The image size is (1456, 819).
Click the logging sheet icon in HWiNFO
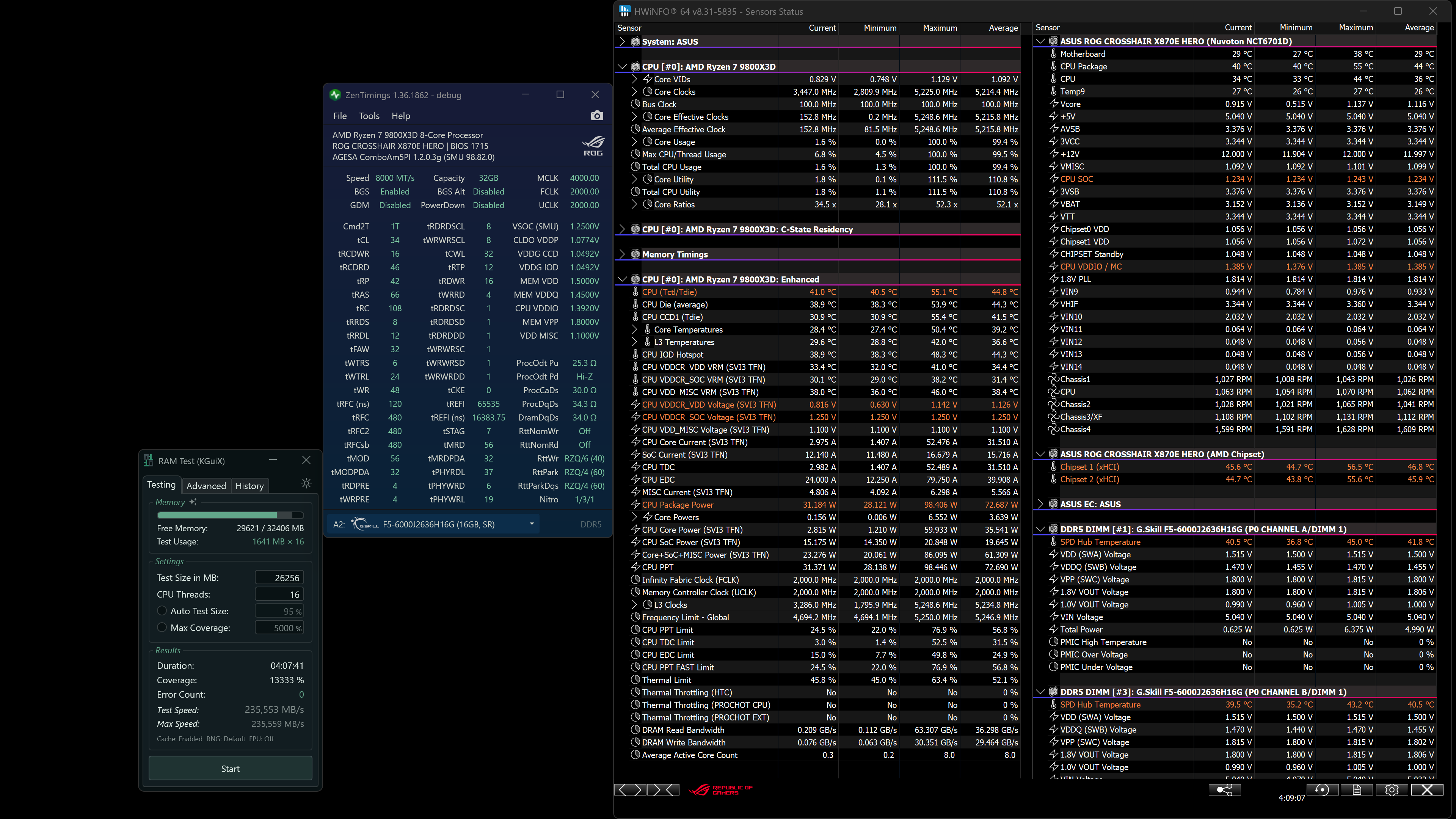[1357, 789]
